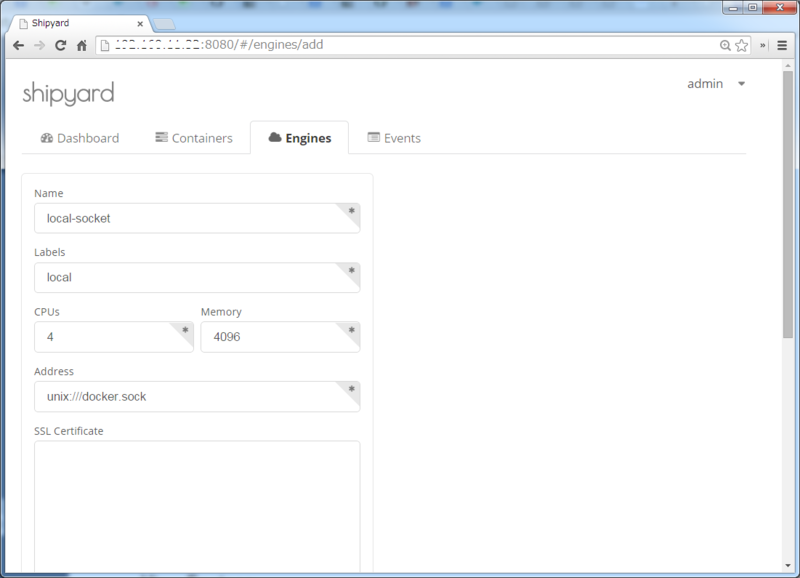Click the SSL Certificate text area
This screenshot has width=800, height=578.
(x=197, y=500)
